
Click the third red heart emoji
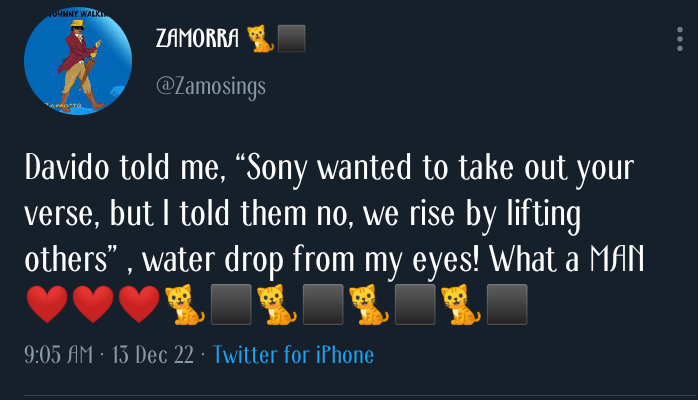pyautogui.click(x=137, y=305)
